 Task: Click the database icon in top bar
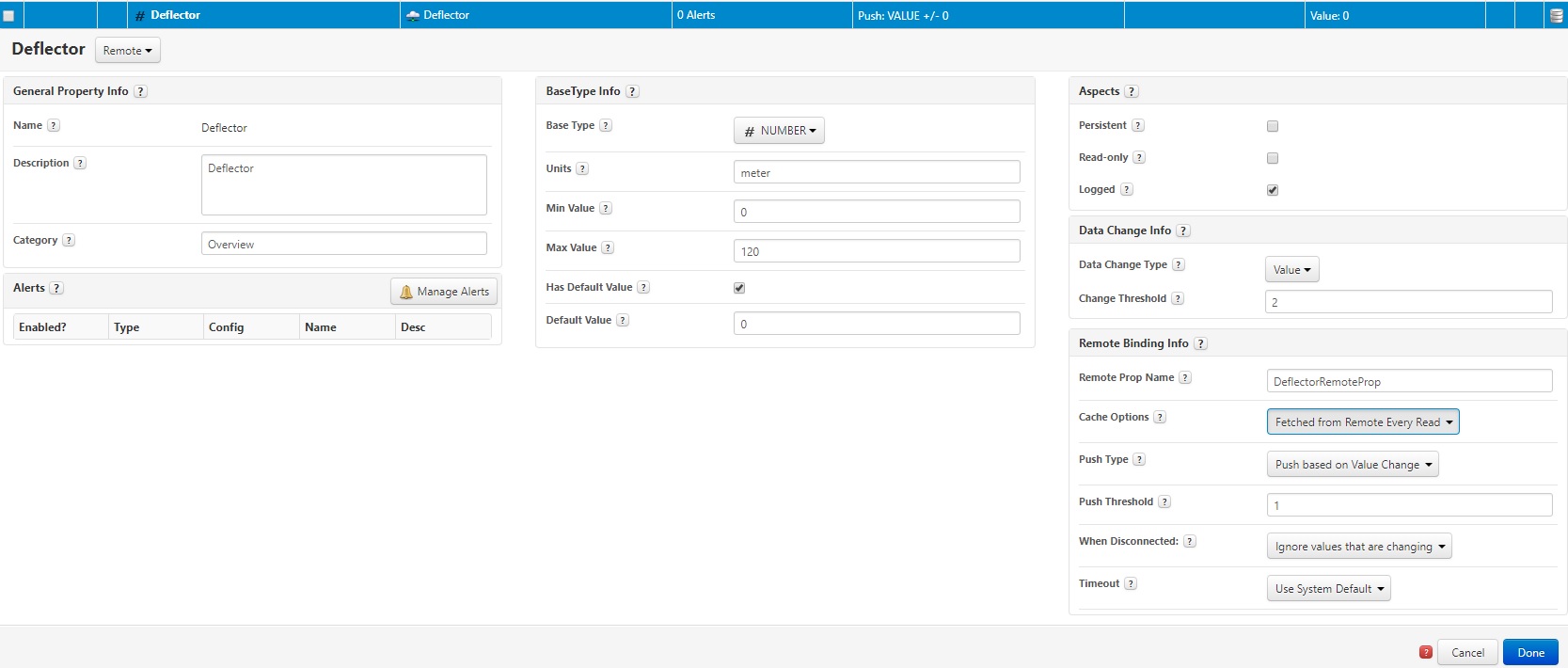click(x=1556, y=15)
